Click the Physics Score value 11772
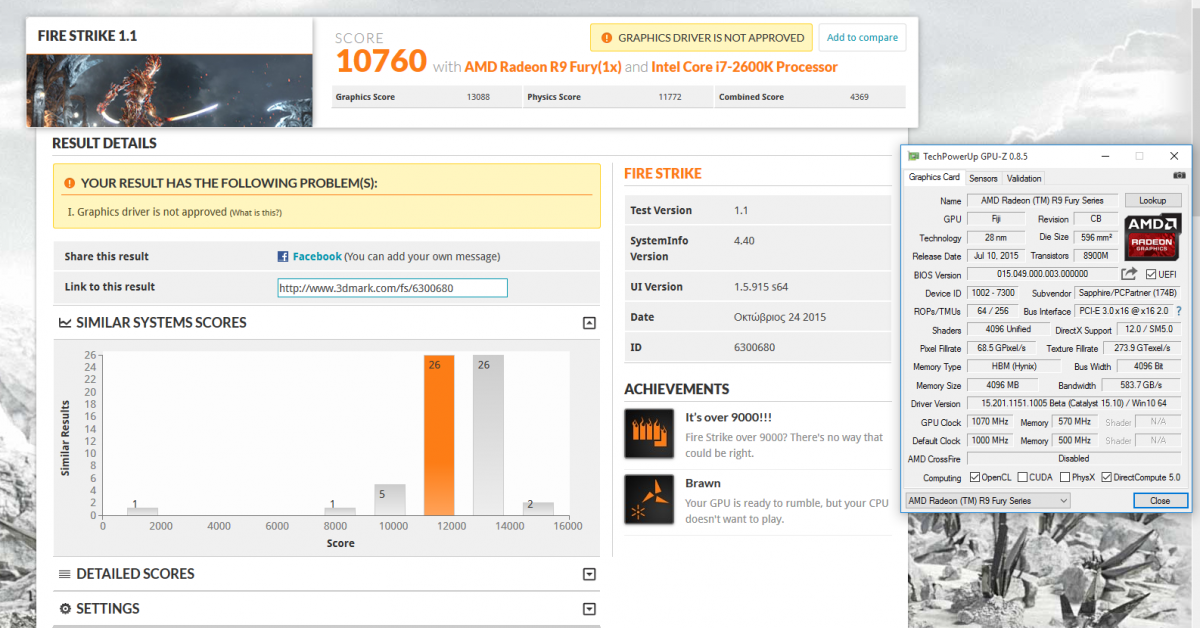Image resolution: width=1200 pixels, height=628 pixels. click(670, 97)
